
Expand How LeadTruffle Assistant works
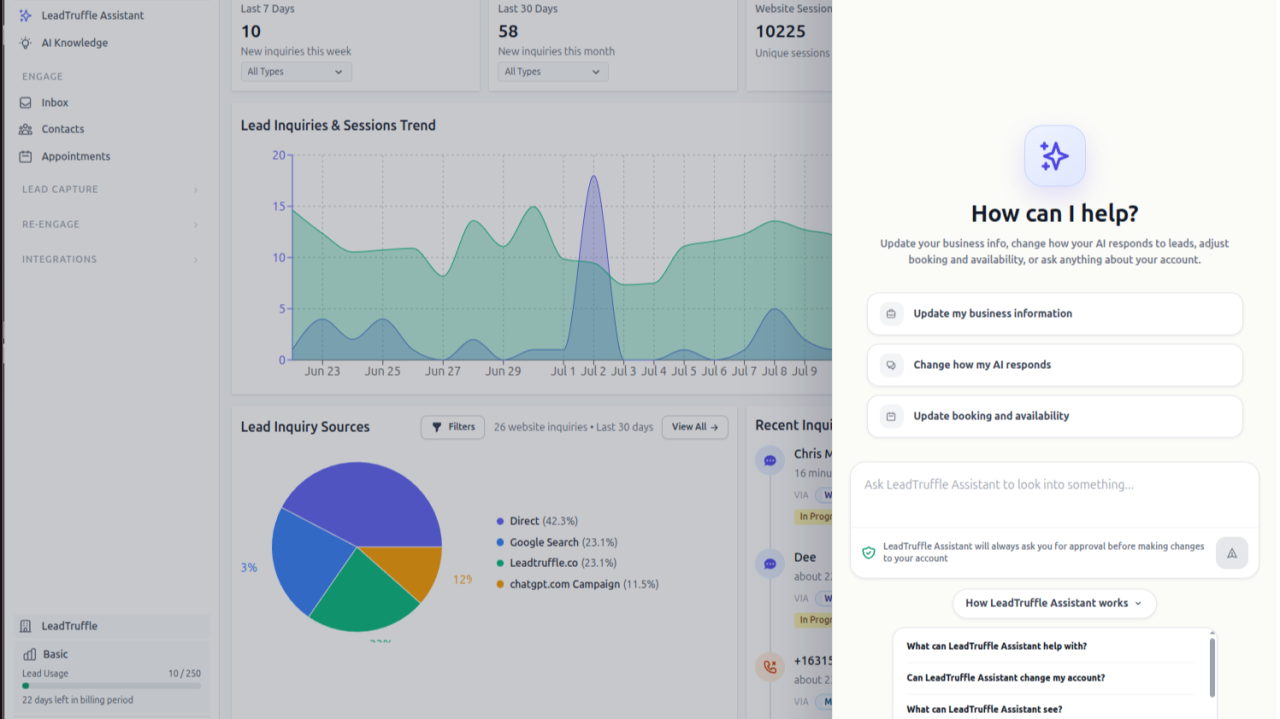coord(1054,603)
